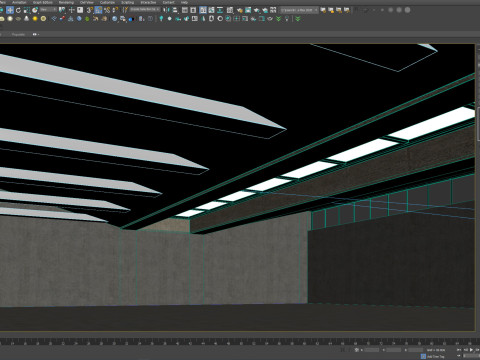Open the Scripting menu
Image resolution: width=480 pixels, height=360 pixels.
pyautogui.click(x=127, y=2)
